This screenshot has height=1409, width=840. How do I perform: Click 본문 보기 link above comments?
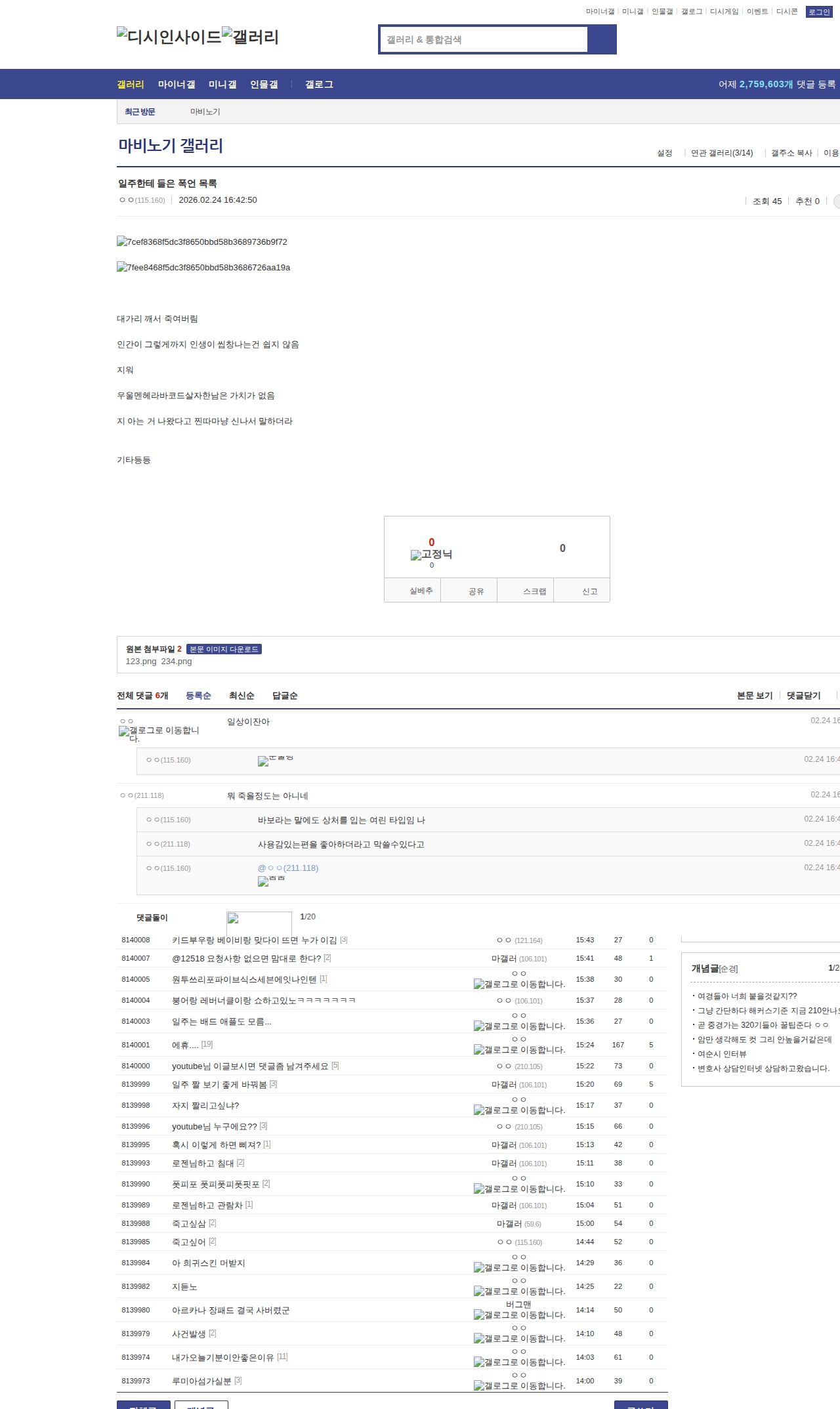(755, 696)
